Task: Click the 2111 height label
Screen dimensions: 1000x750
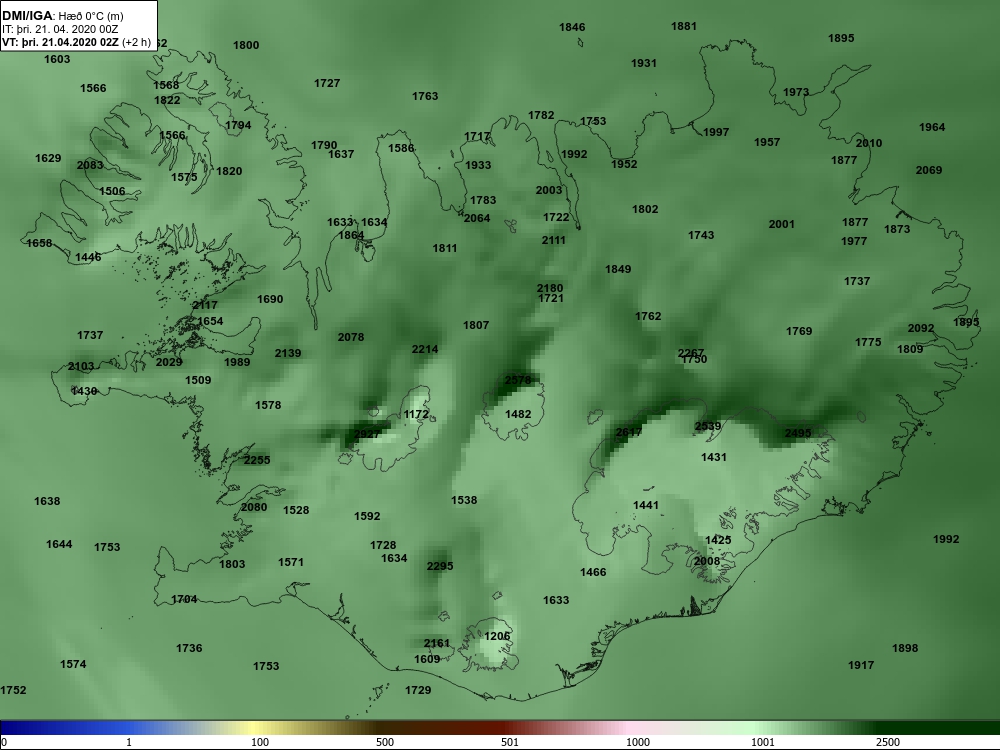Action: [x=554, y=240]
